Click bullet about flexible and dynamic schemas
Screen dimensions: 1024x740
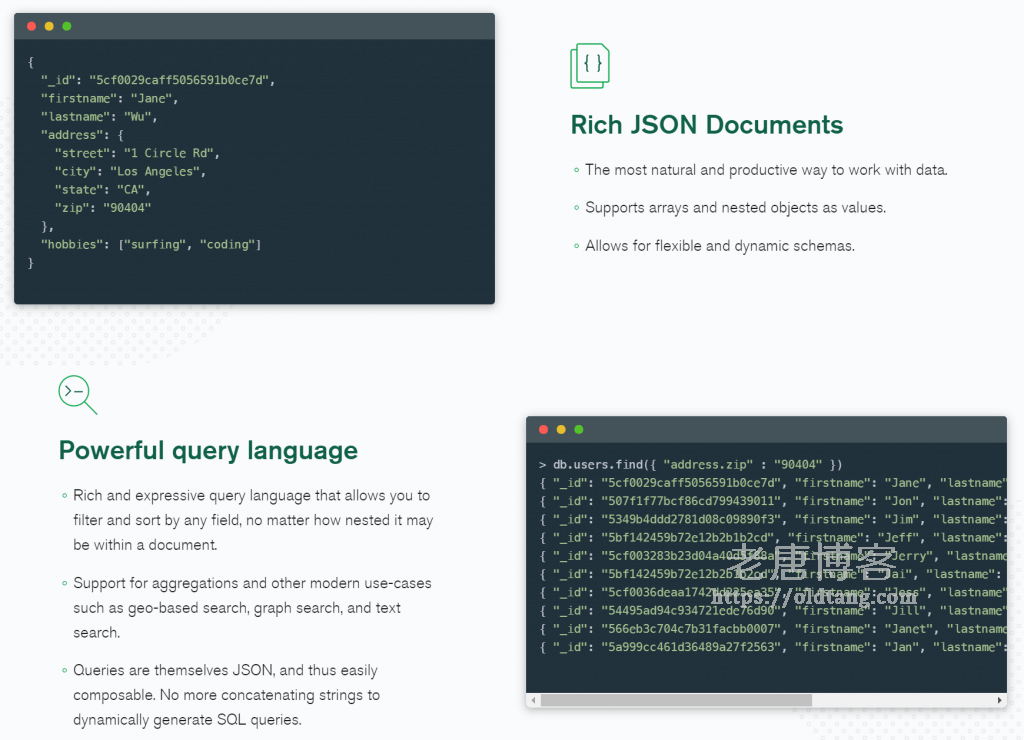[718, 245]
